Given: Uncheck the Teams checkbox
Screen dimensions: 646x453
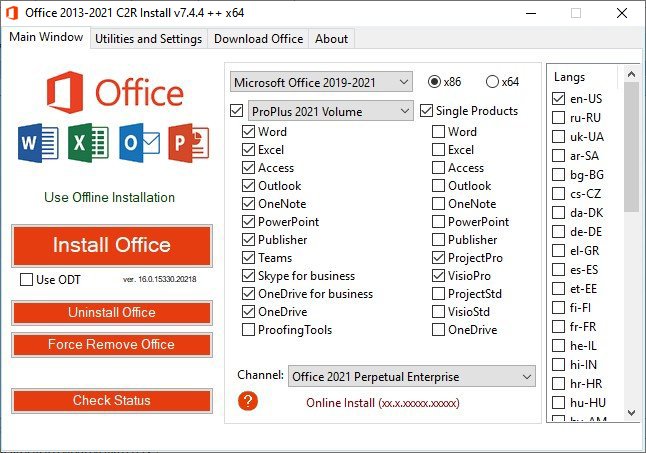Looking at the screenshot, I should point(248,257).
